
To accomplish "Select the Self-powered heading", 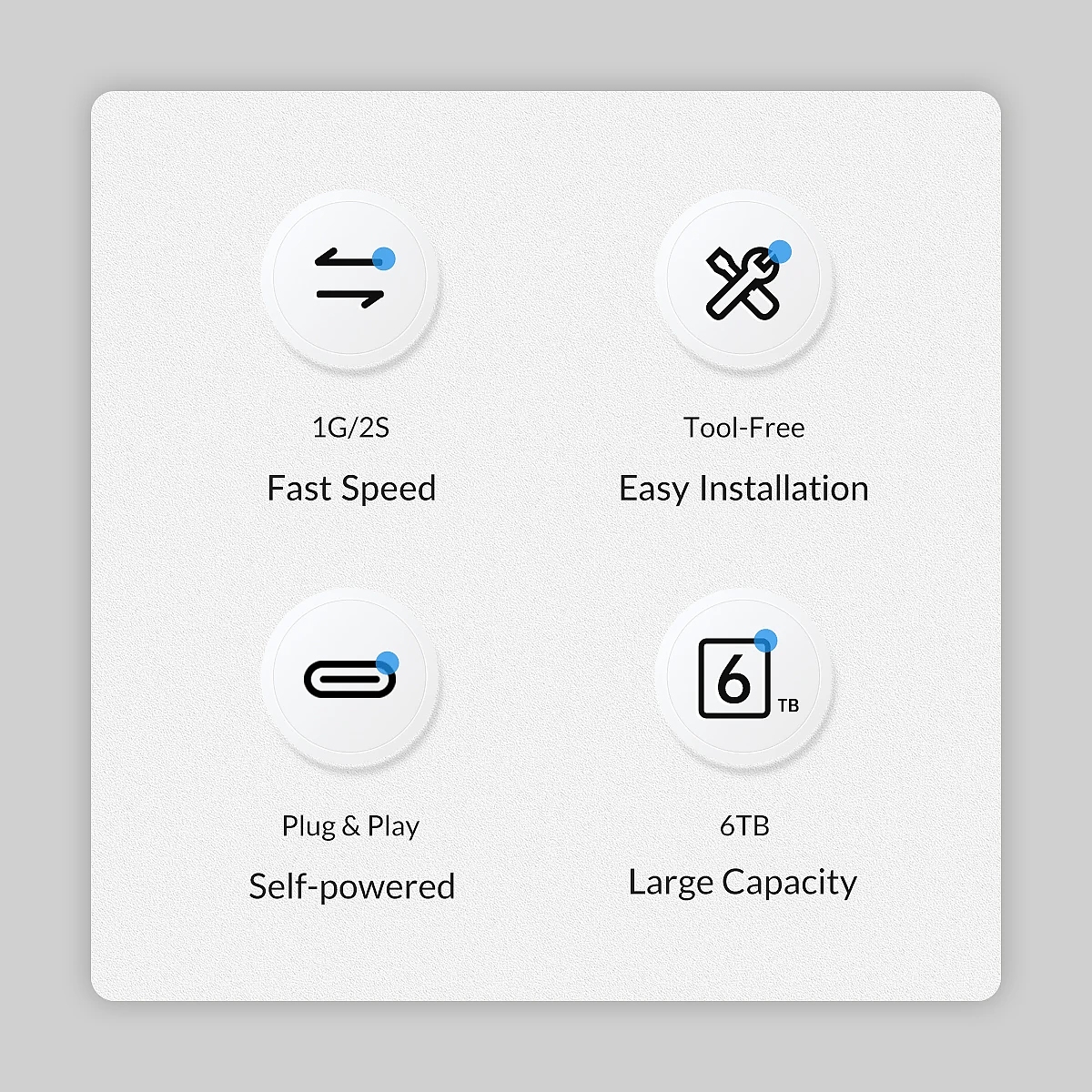I will coord(351,886).
